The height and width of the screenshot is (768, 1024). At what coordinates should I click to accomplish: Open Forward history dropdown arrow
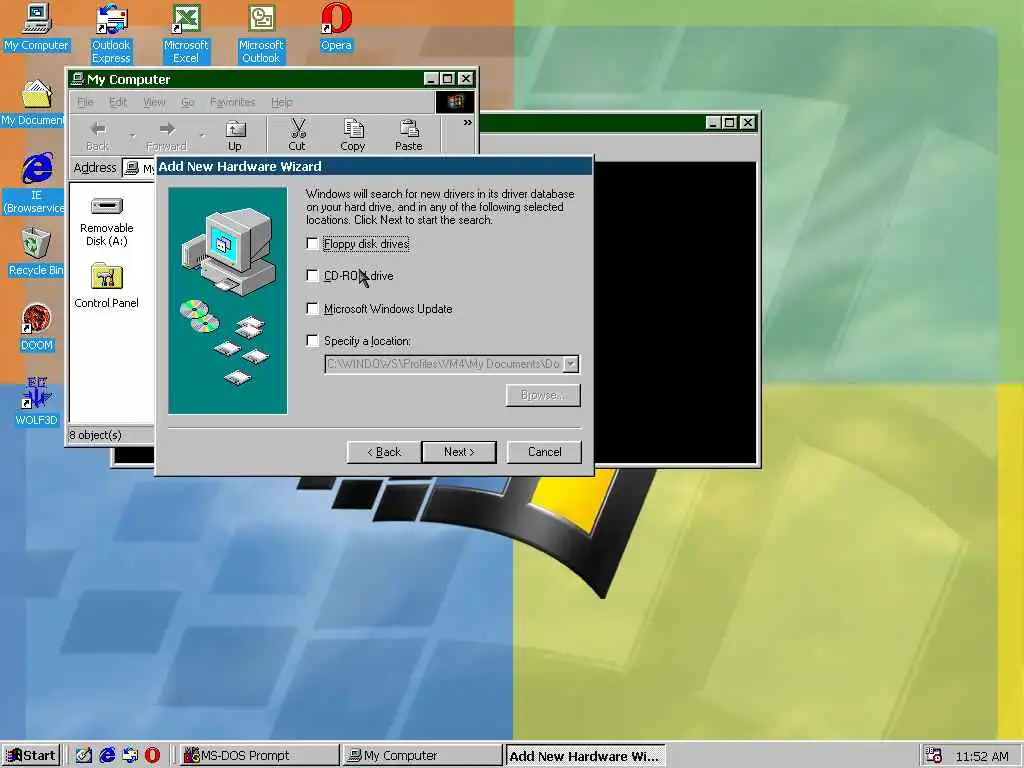tap(202, 136)
